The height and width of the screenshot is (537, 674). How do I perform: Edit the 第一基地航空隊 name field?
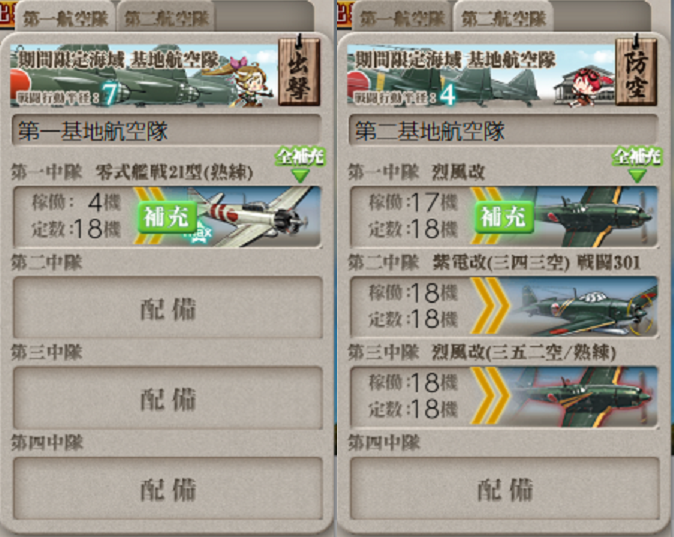point(167,130)
